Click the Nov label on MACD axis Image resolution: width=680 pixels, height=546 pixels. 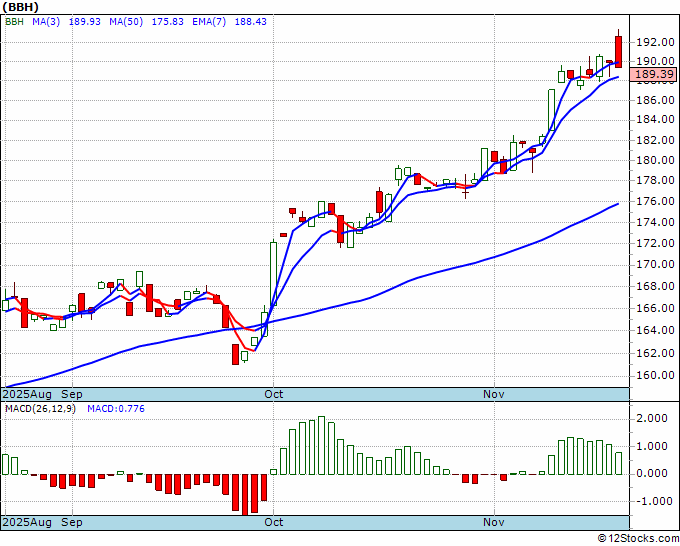(494, 522)
